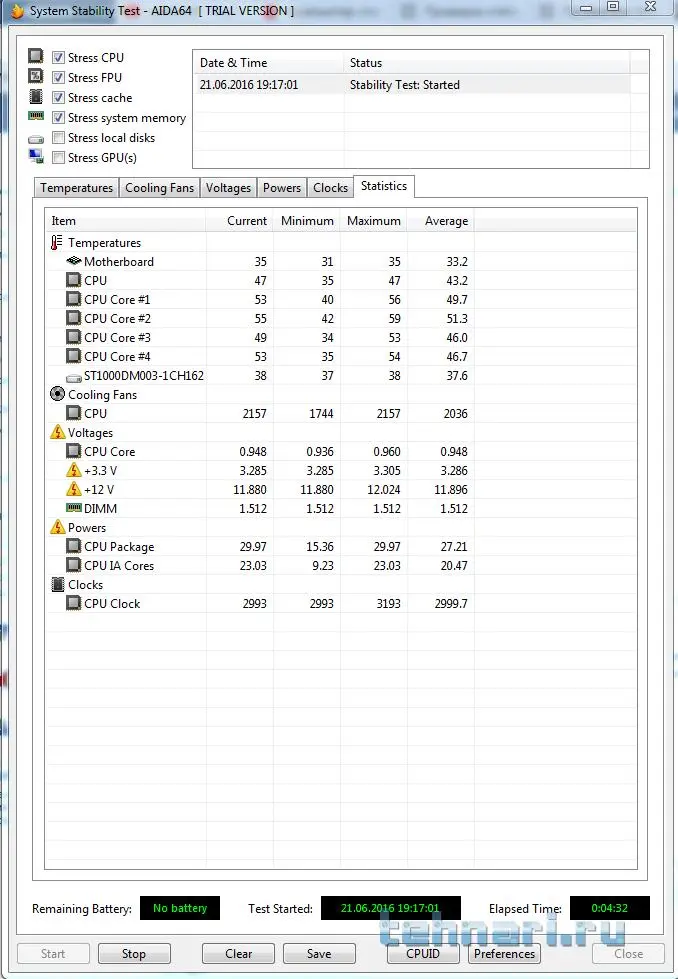Screen dimensions: 678x979
Task: Open the Voltages tab
Action: 228,188
